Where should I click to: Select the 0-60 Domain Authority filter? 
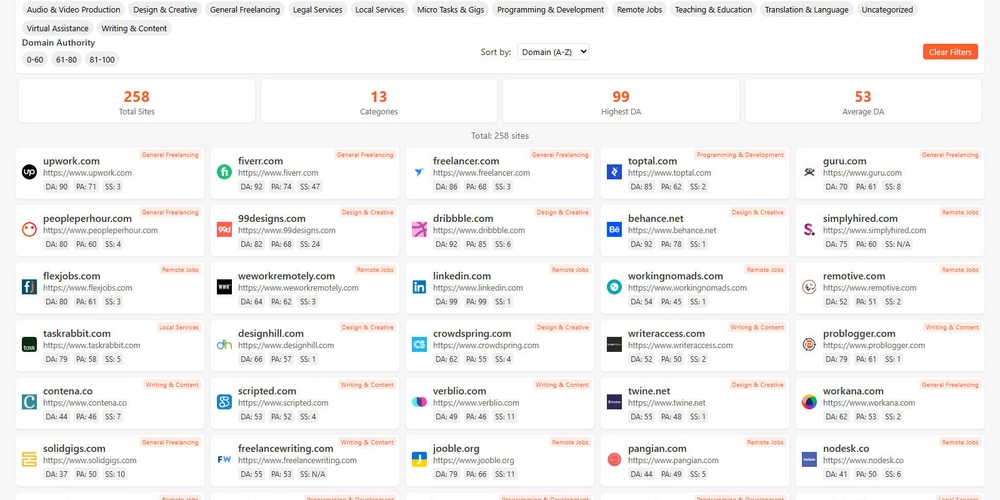[x=35, y=59]
